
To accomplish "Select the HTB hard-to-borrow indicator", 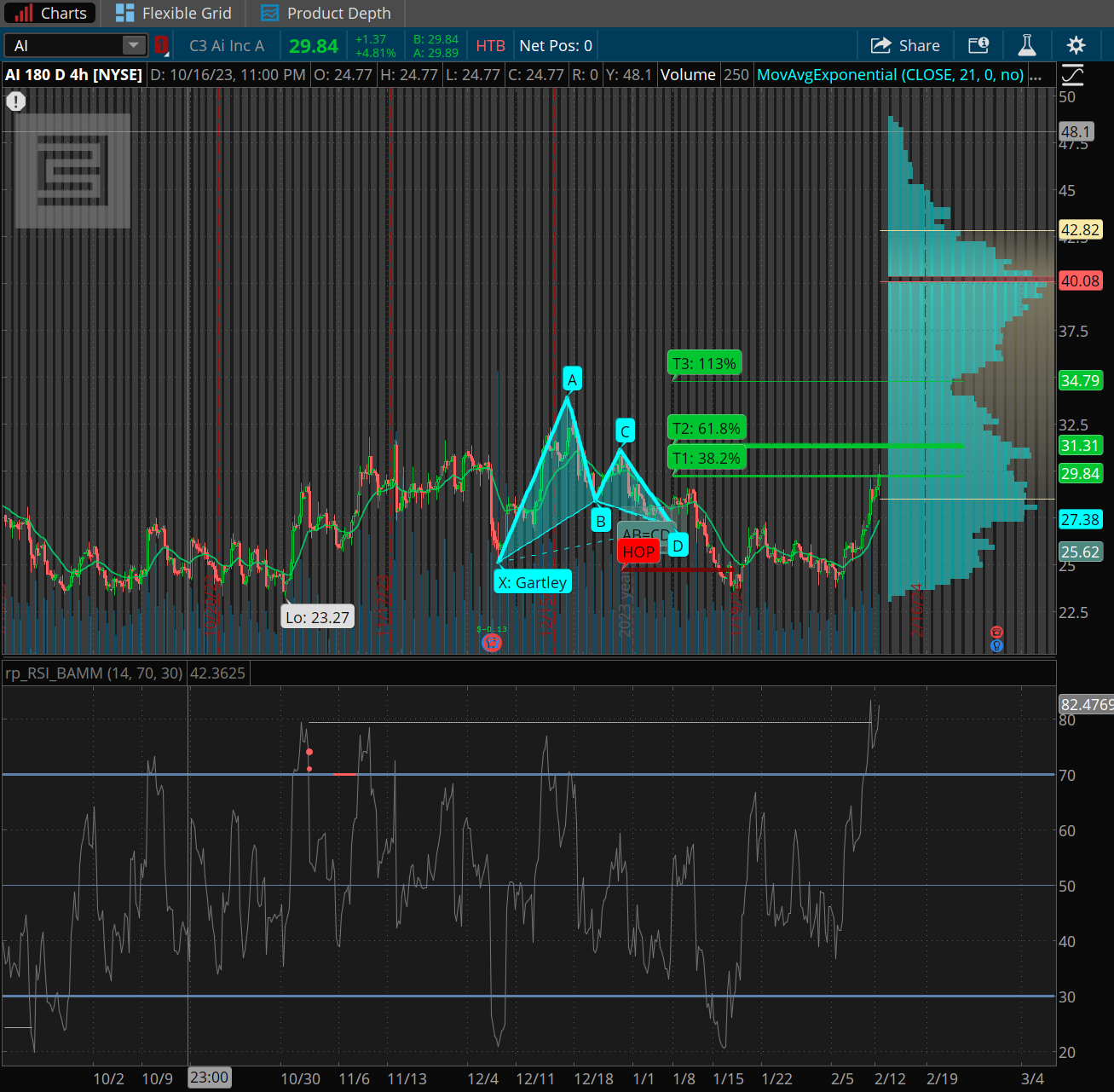I will coord(490,45).
